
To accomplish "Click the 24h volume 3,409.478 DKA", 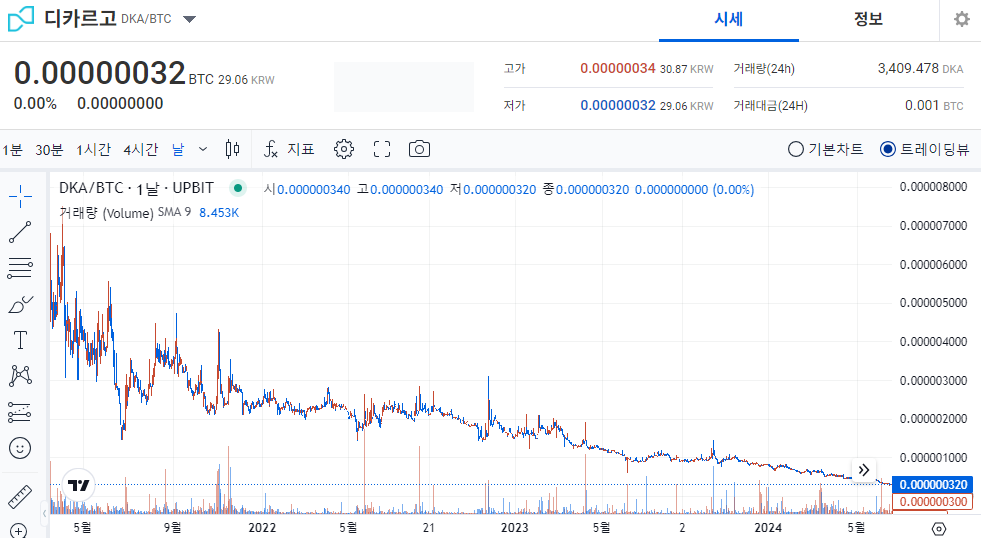I will point(920,68).
